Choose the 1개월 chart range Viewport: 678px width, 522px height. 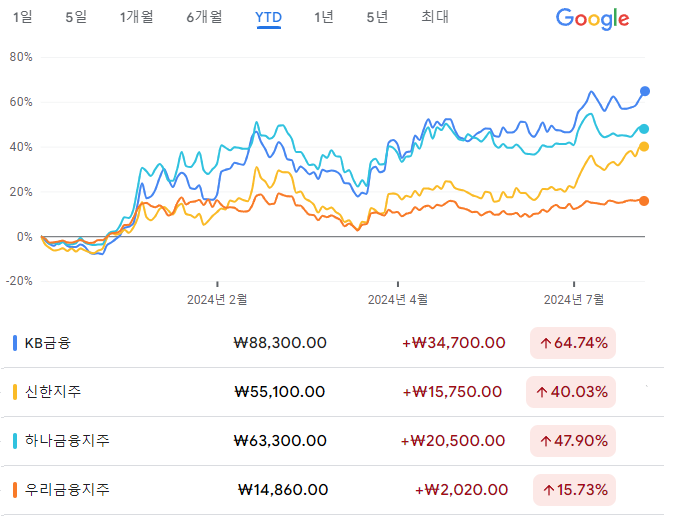click(x=137, y=17)
